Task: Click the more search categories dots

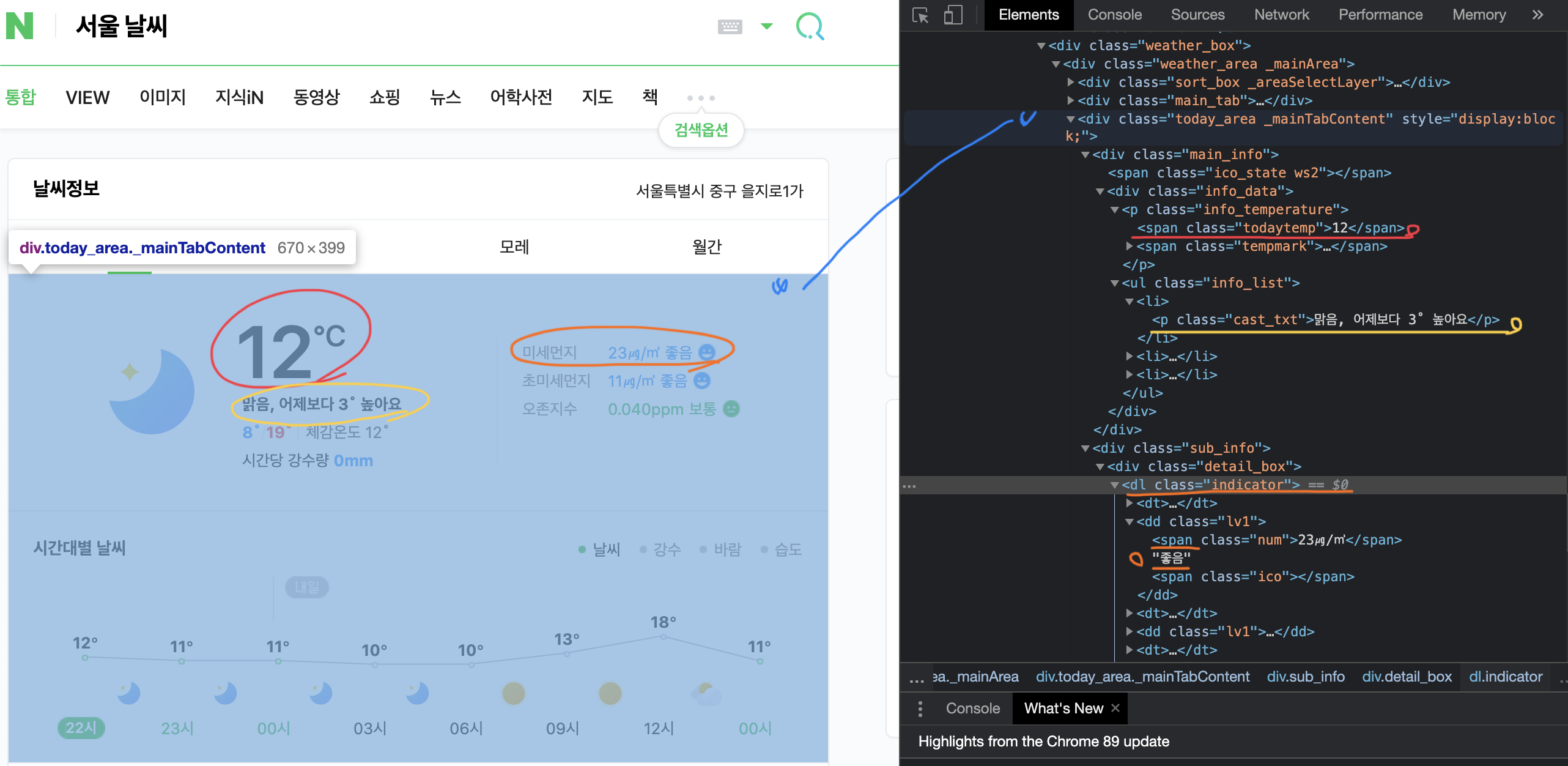Action: pos(700,98)
